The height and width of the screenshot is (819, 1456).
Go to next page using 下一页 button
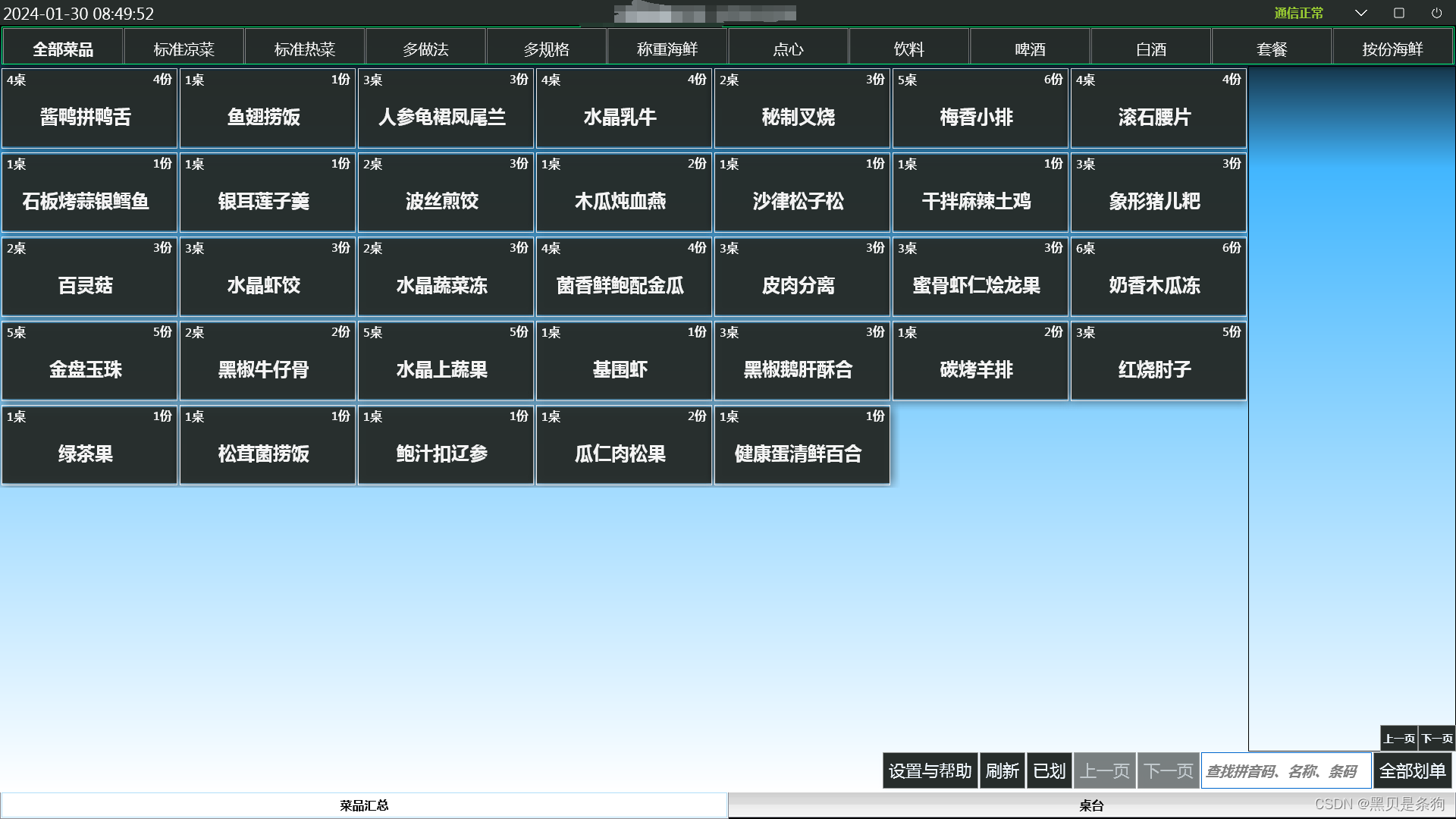[1168, 770]
